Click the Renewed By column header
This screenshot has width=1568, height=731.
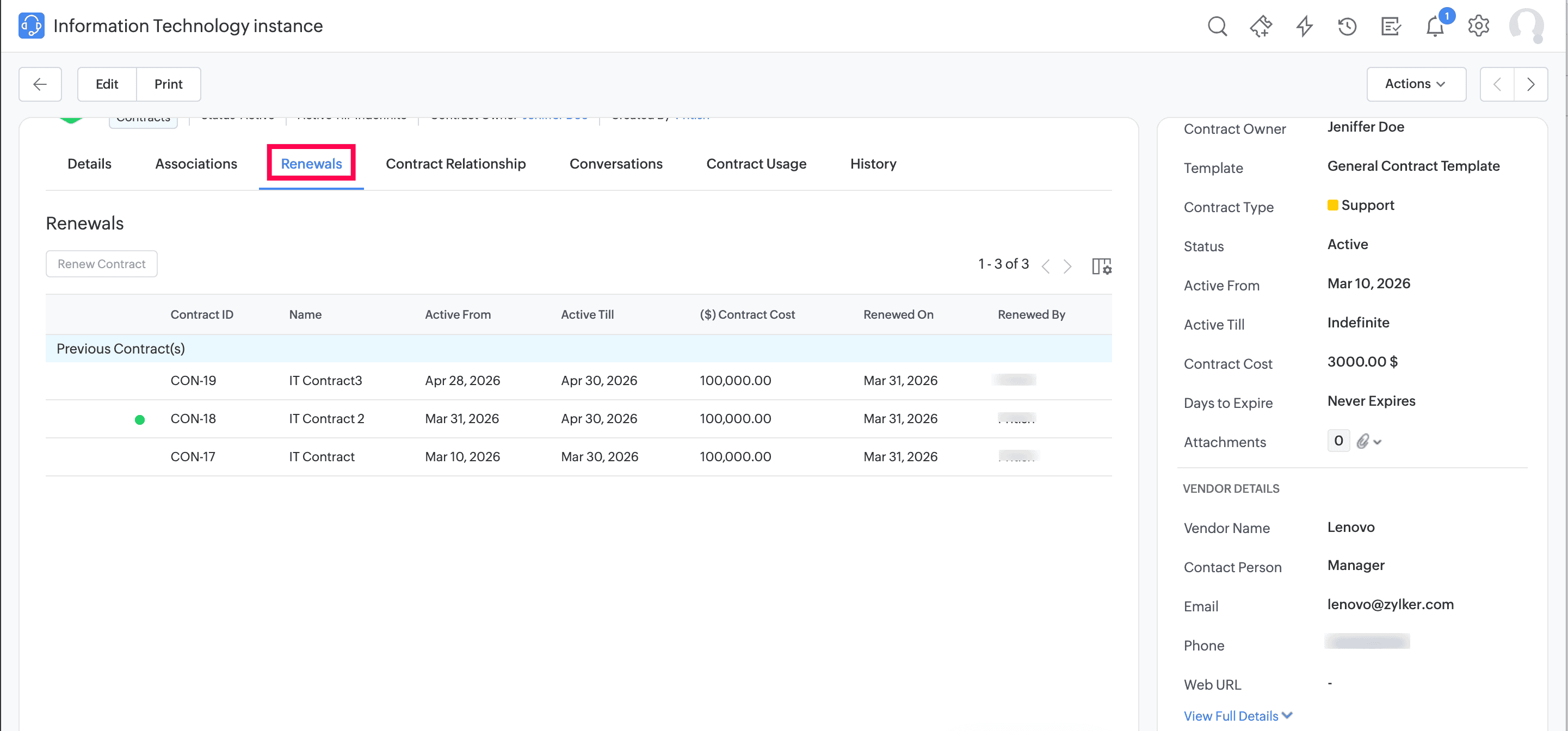(x=1031, y=314)
